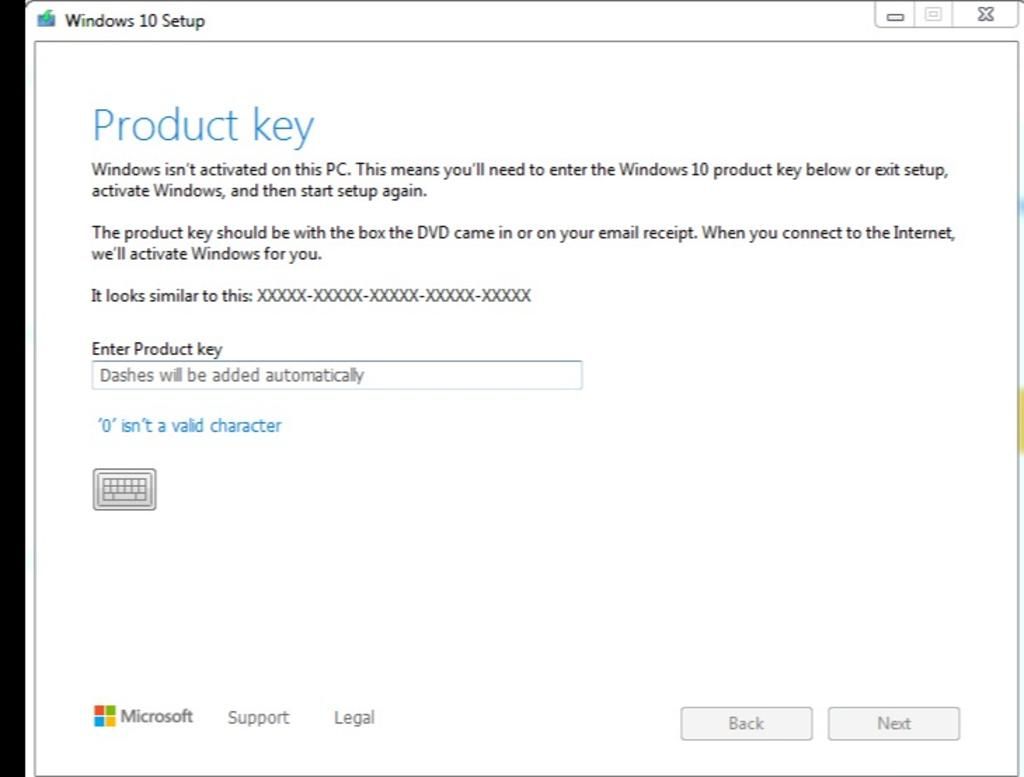Viewport: 1024px width, 777px height.
Task: Click the paragraph mentioning the DVD box
Action: 523,243
